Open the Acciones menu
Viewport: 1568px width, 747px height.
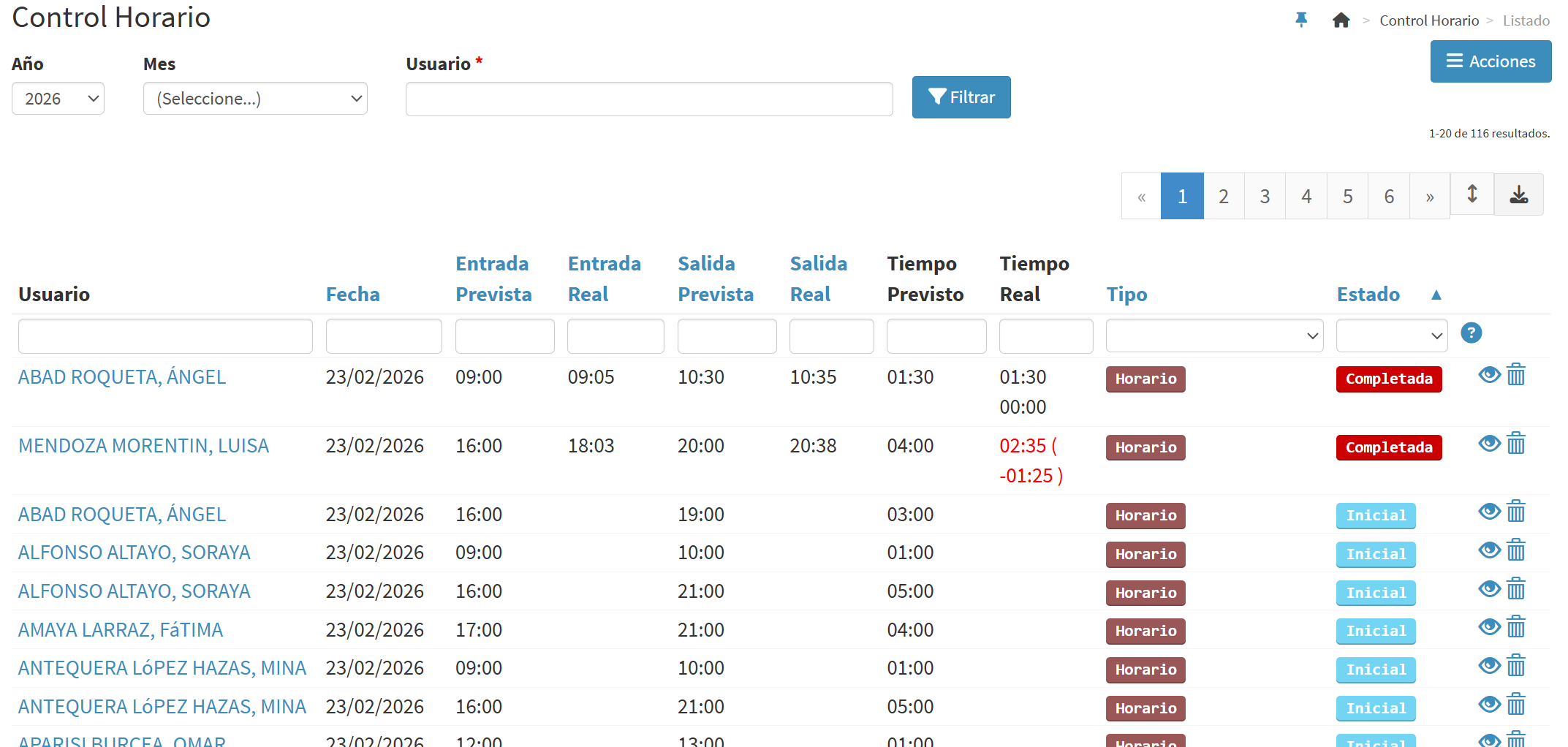(x=1491, y=61)
